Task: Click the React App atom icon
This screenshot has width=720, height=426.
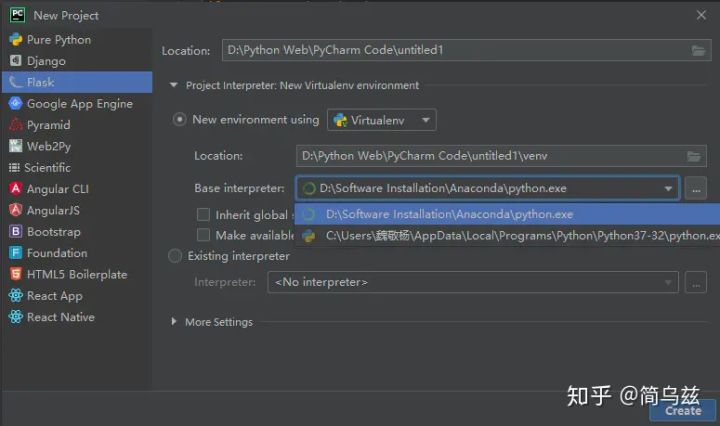Action: tap(16, 295)
